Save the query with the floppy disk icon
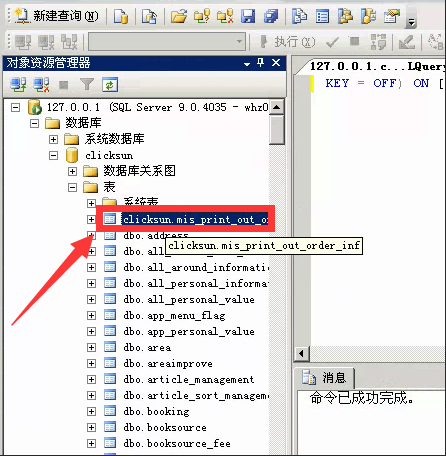 click(248, 16)
